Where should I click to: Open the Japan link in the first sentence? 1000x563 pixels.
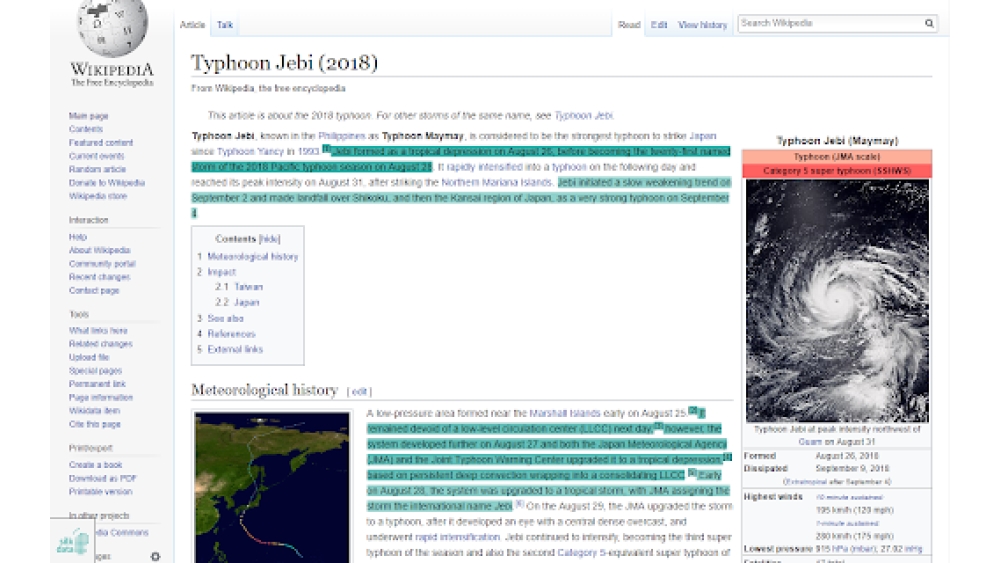702,136
